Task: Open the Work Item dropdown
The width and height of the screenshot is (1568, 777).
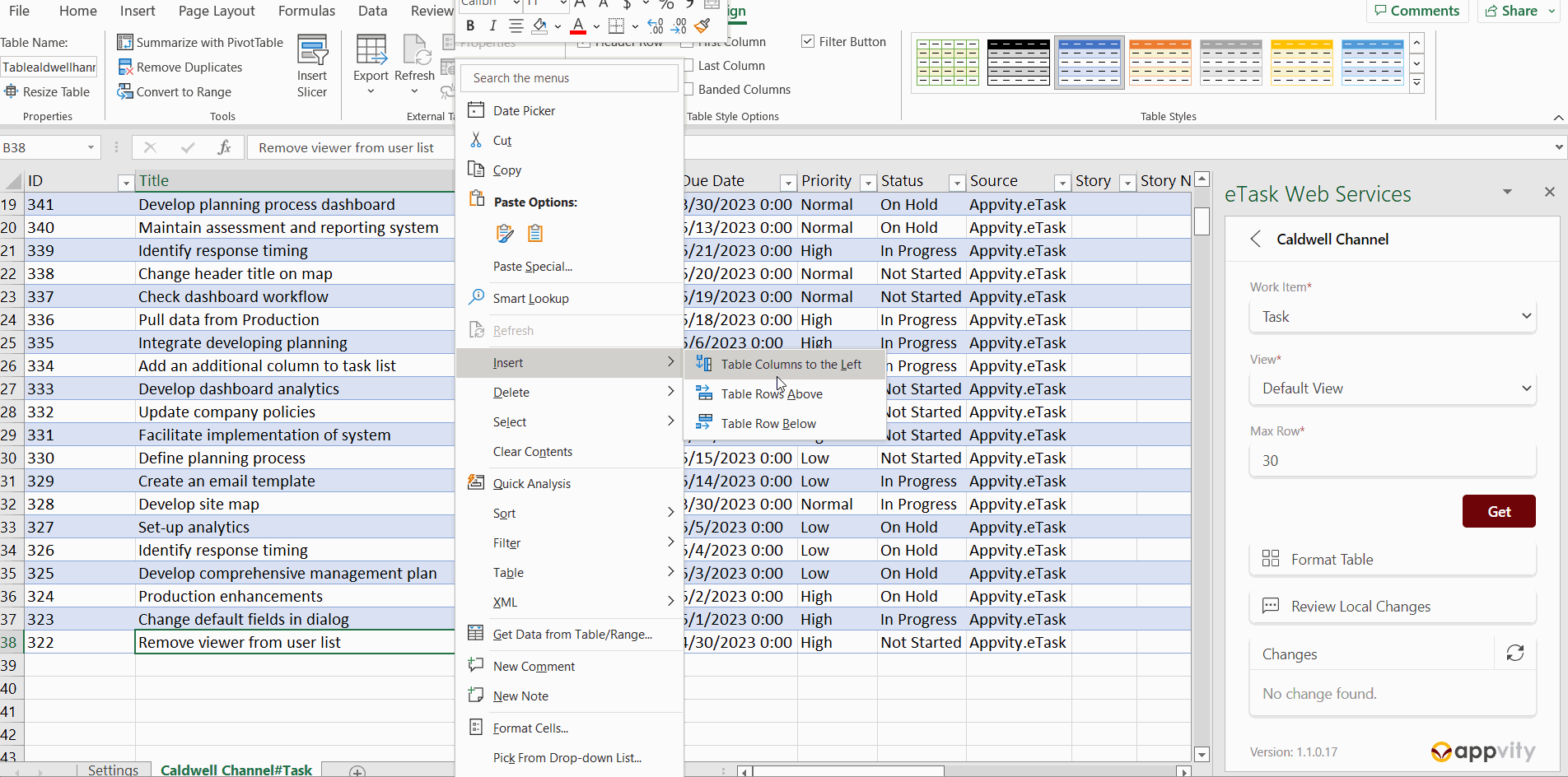Action: pyautogui.click(x=1393, y=317)
